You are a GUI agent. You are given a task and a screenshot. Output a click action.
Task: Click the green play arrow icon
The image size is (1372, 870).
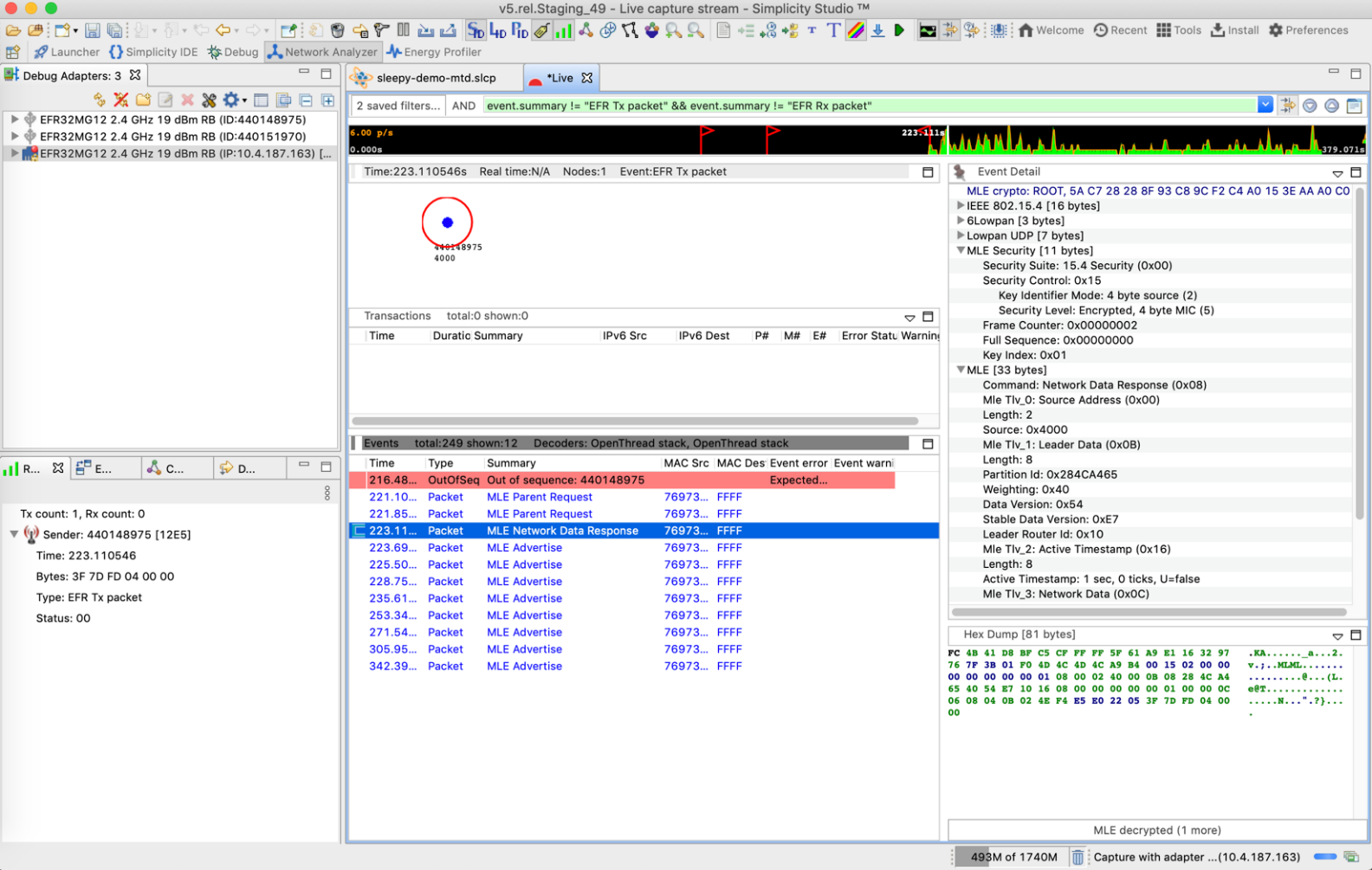899,30
